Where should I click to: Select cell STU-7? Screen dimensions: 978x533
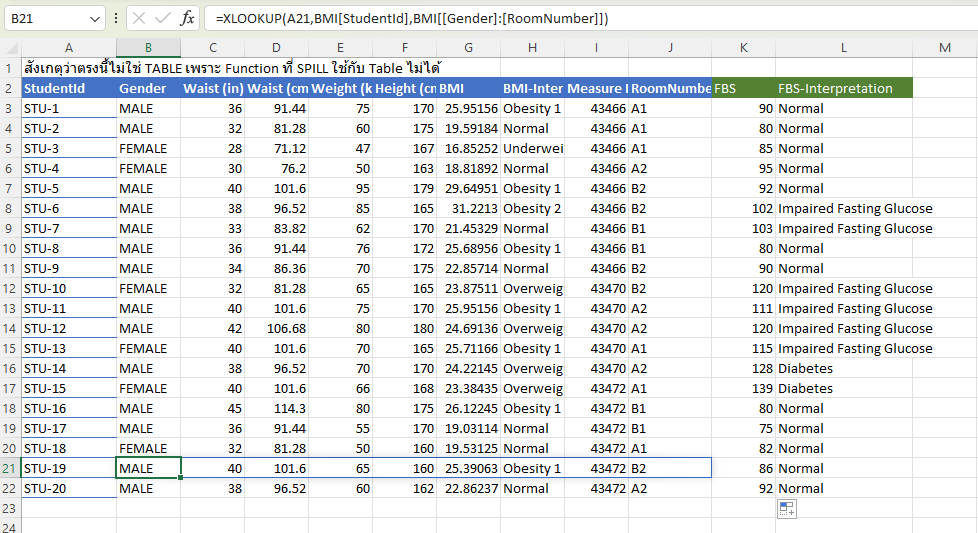pyautogui.click(x=69, y=229)
